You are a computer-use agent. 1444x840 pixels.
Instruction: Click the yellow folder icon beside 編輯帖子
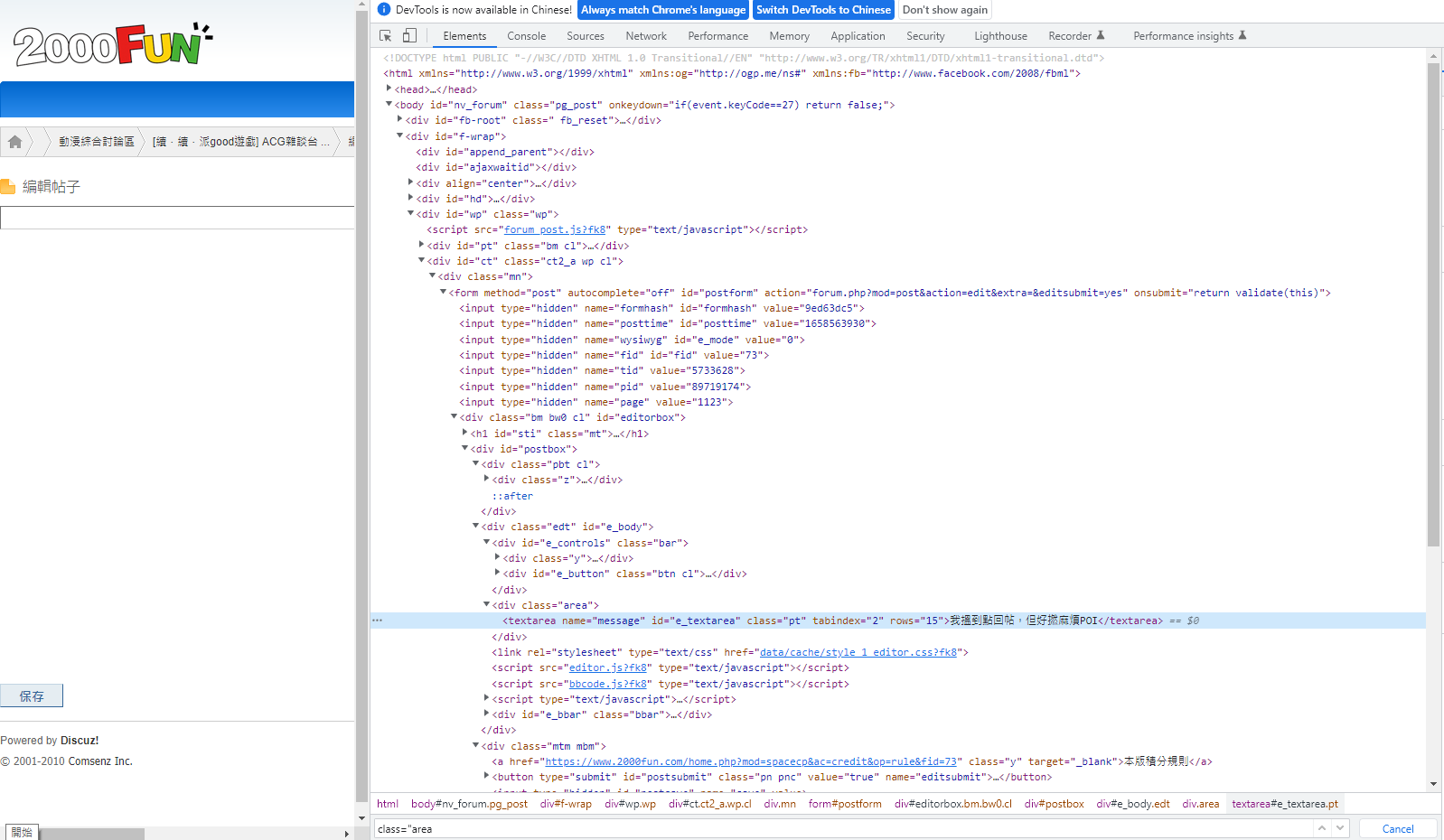tap(8, 187)
